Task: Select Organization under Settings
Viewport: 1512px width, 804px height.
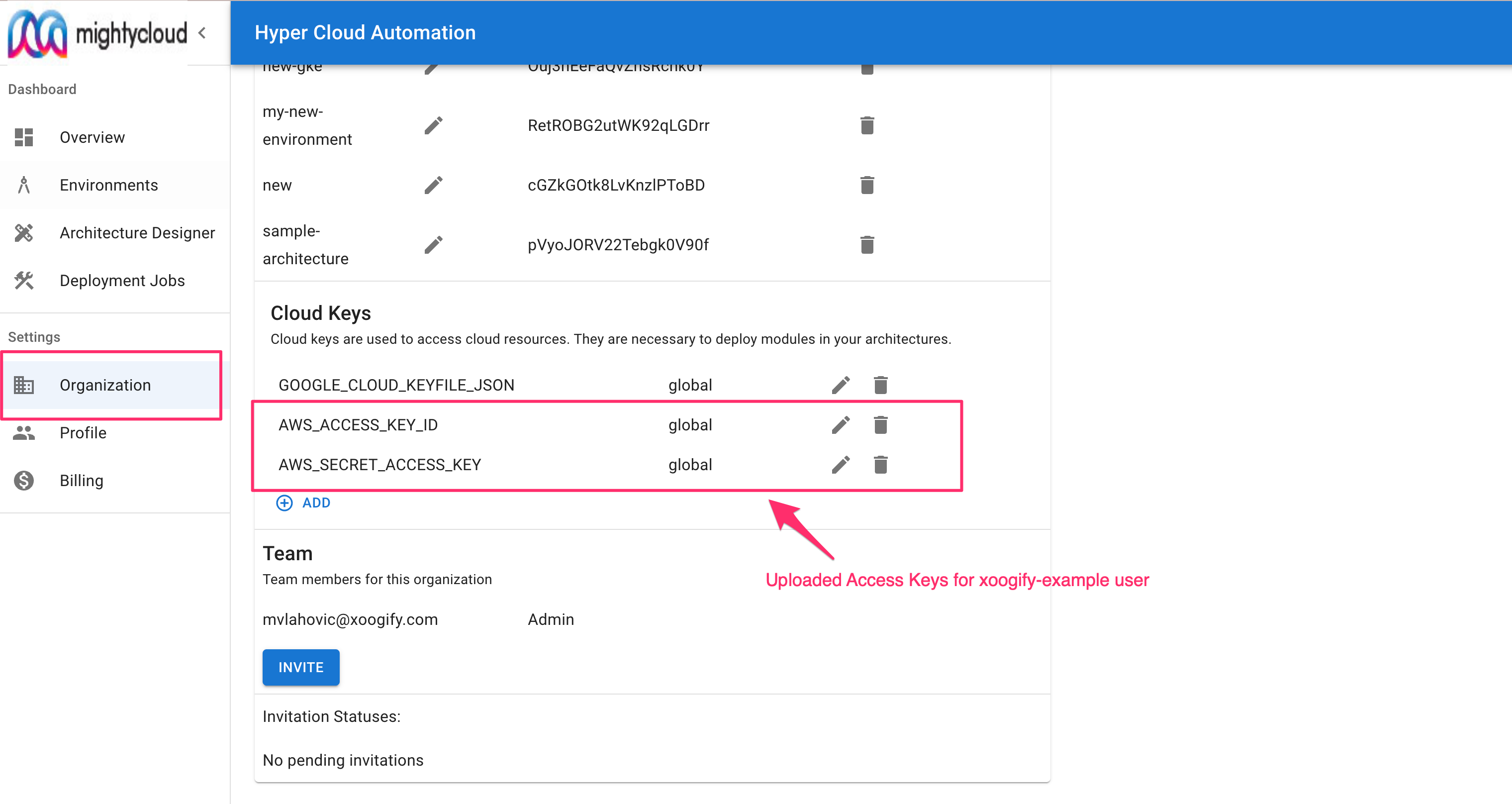Action: (105, 385)
